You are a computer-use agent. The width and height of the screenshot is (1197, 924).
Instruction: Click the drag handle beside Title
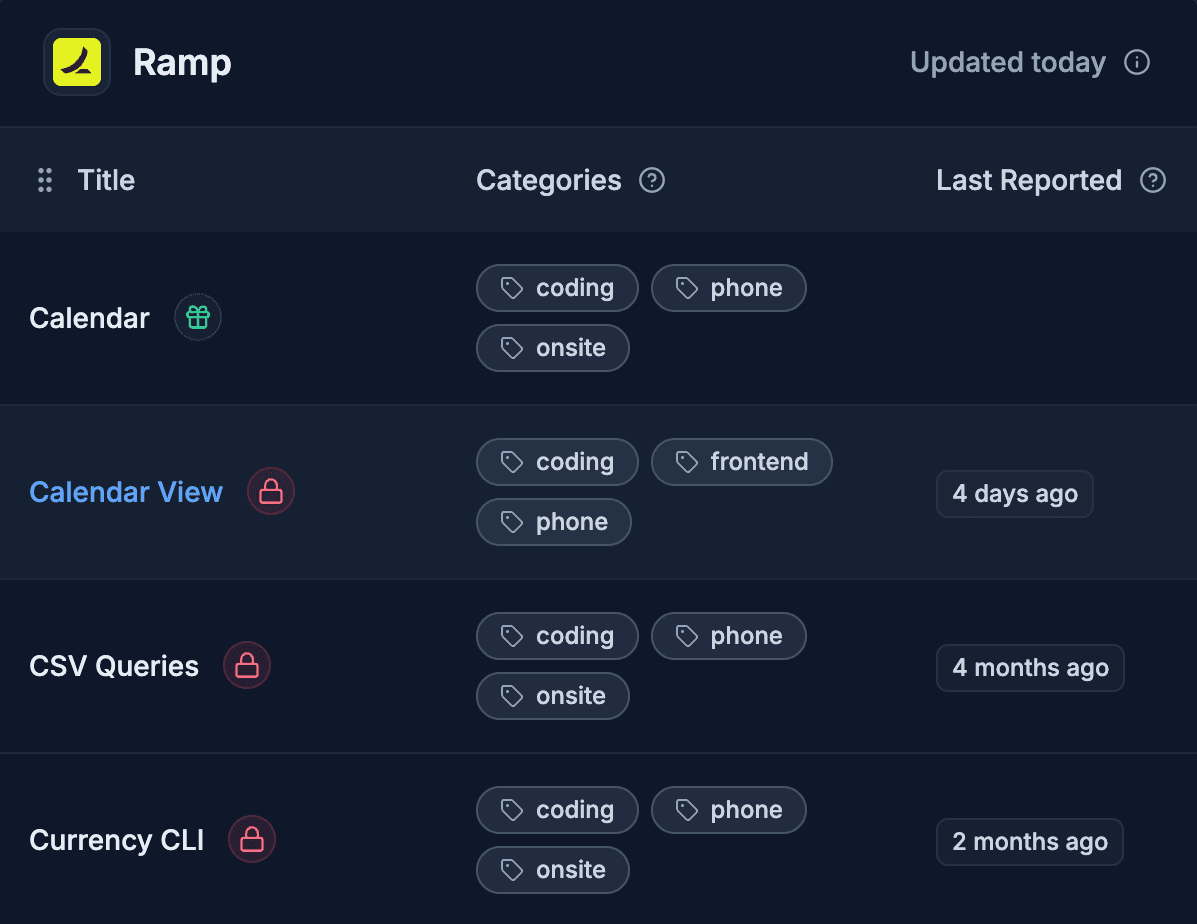pos(45,180)
